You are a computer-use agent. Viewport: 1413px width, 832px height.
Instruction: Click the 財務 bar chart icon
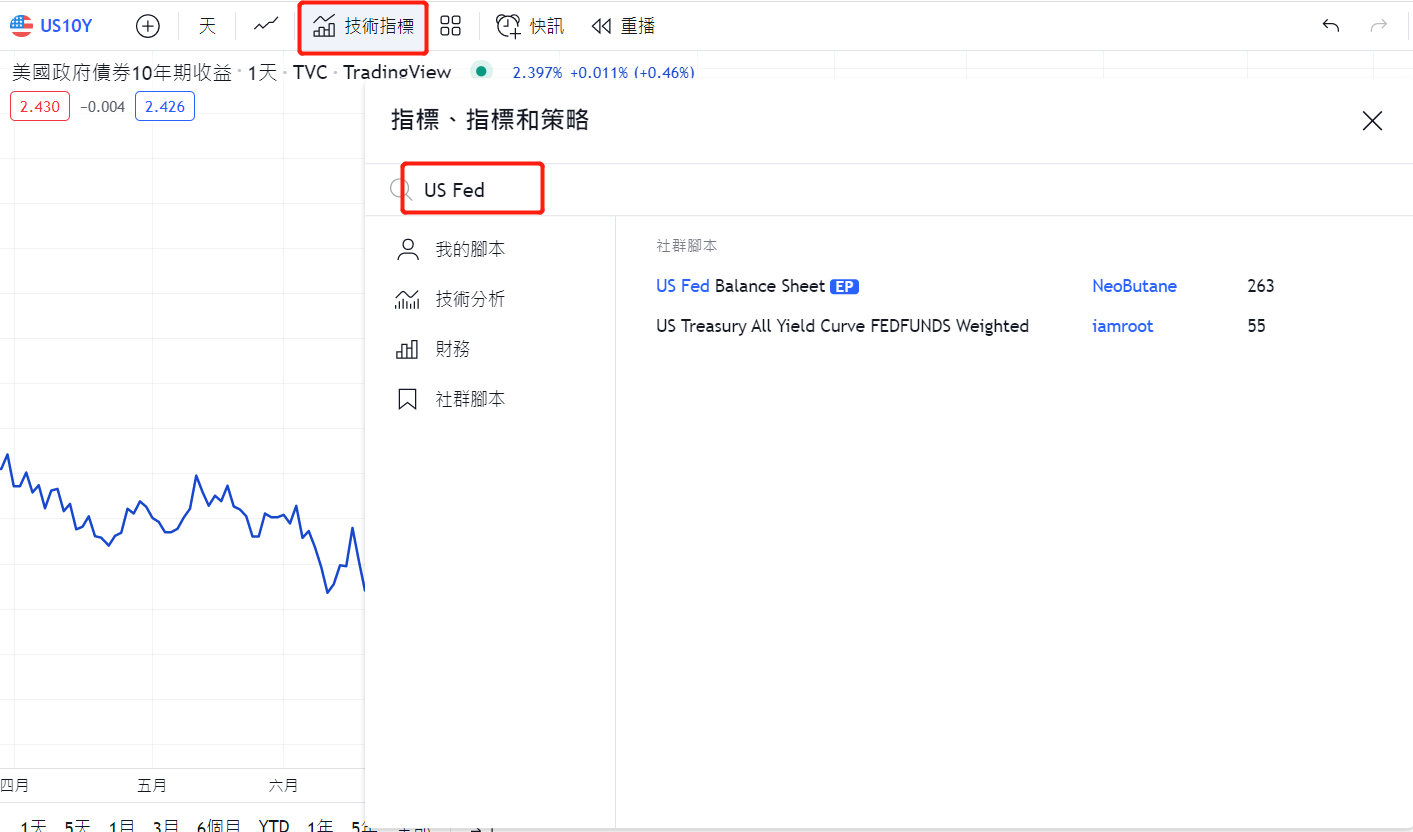[408, 349]
